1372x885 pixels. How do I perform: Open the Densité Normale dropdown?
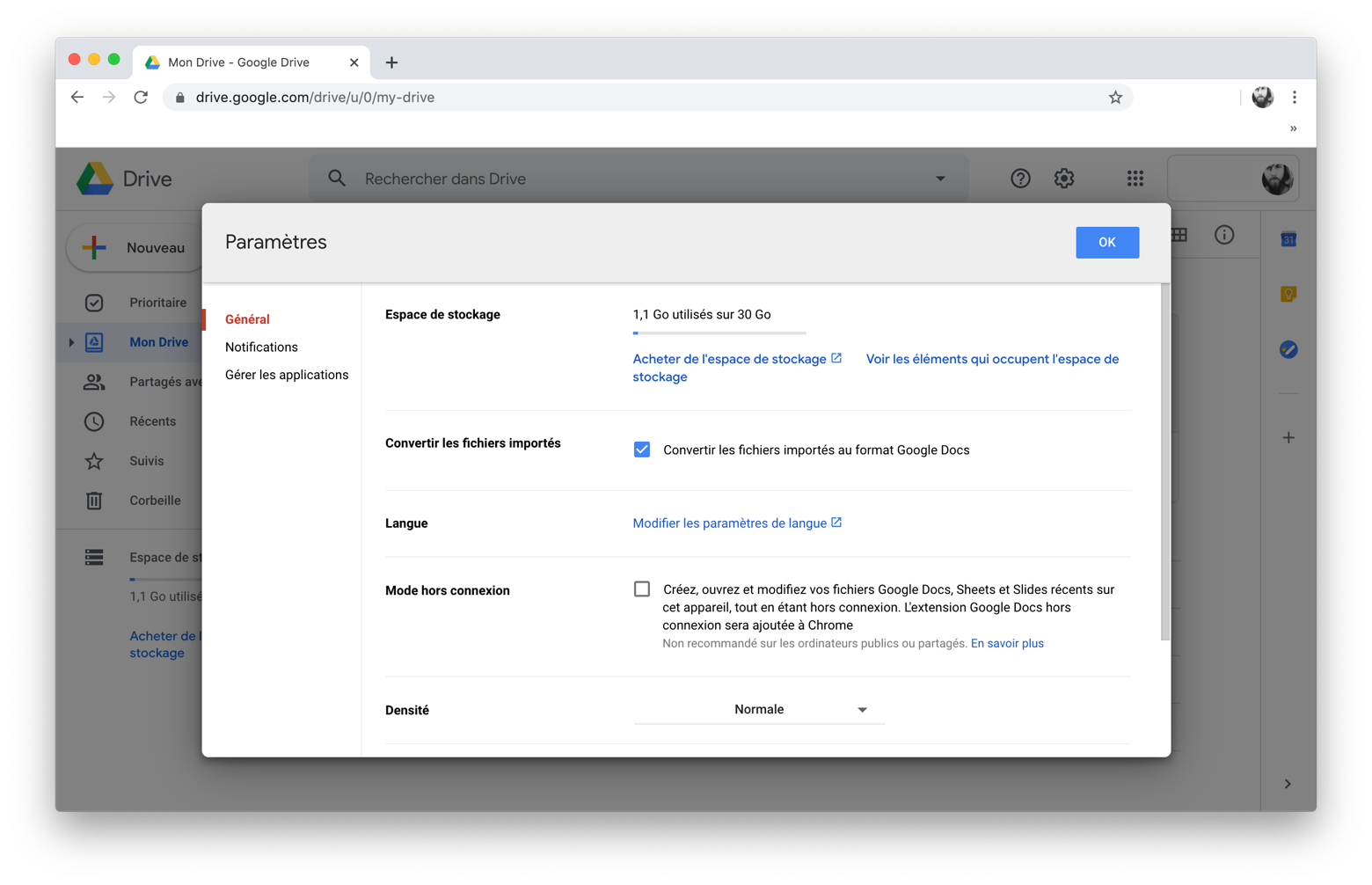click(759, 710)
